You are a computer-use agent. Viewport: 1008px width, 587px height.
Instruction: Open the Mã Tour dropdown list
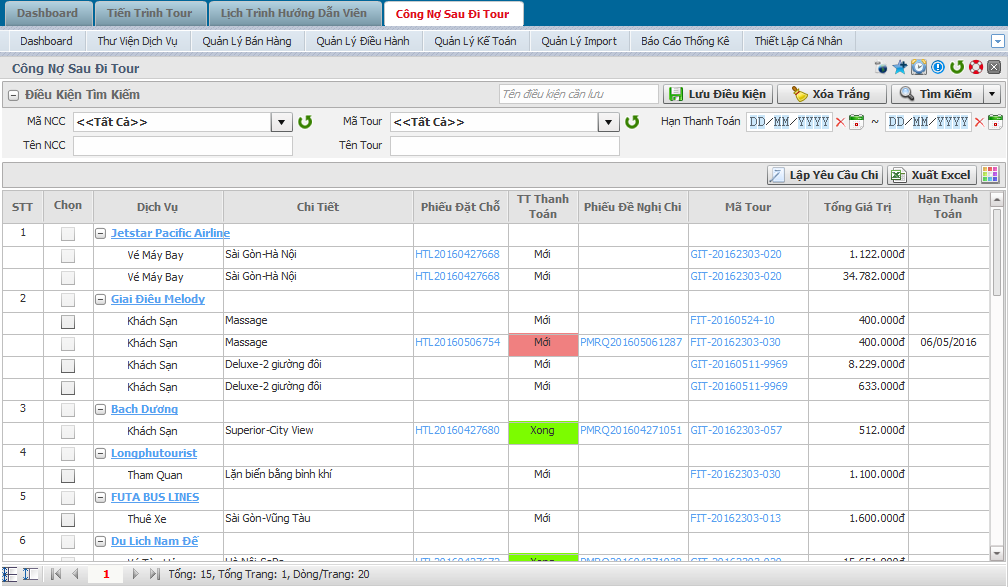[608, 122]
